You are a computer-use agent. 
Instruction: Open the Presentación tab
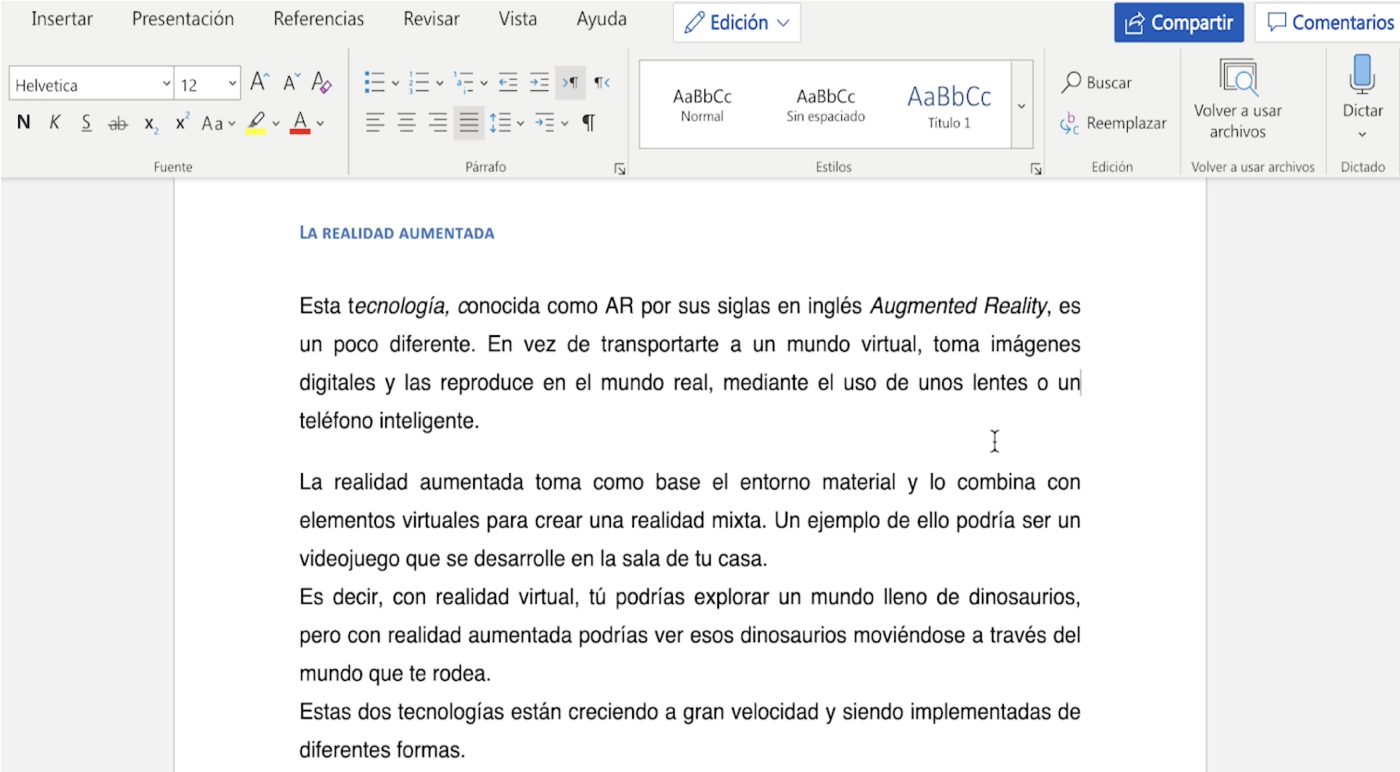coord(183,19)
